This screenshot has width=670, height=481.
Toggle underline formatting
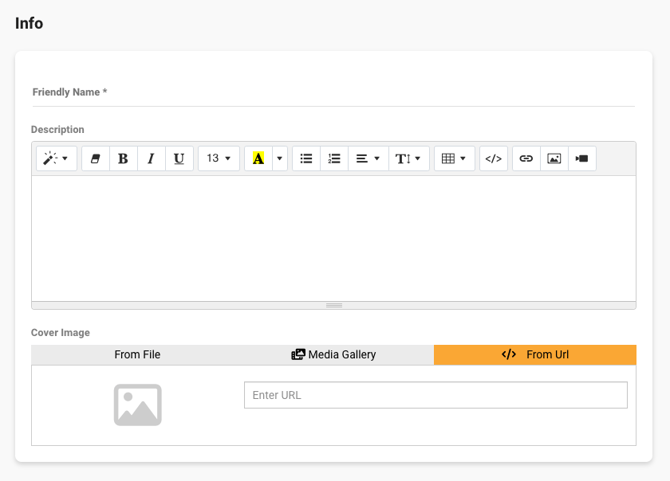(x=179, y=158)
